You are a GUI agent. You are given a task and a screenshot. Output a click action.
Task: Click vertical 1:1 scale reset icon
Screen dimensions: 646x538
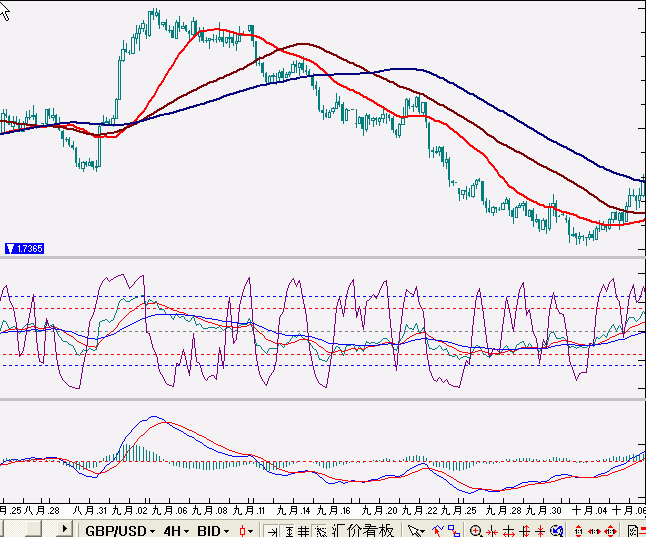(578, 531)
